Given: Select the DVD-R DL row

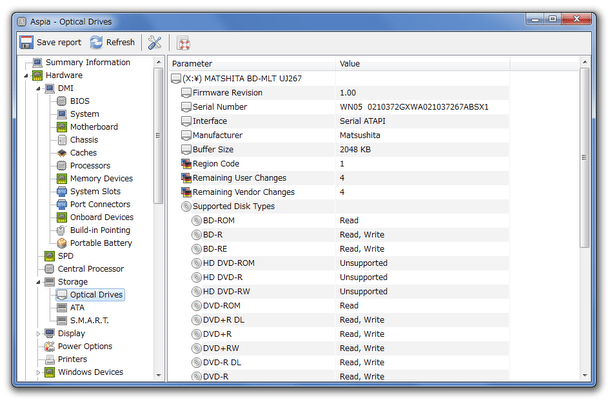Looking at the screenshot, I should (x=339, y=363).
